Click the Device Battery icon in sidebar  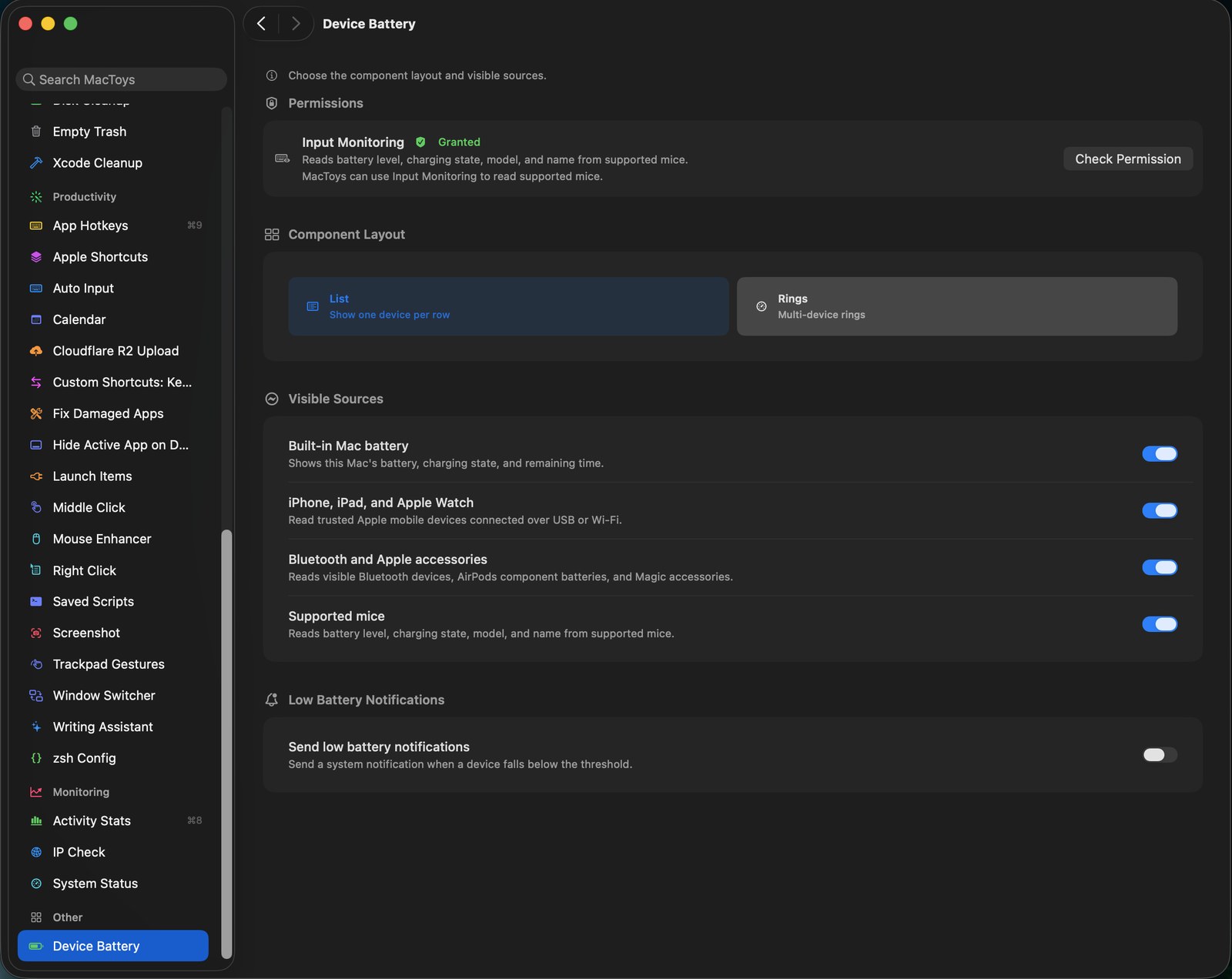[x=36, y=946]
